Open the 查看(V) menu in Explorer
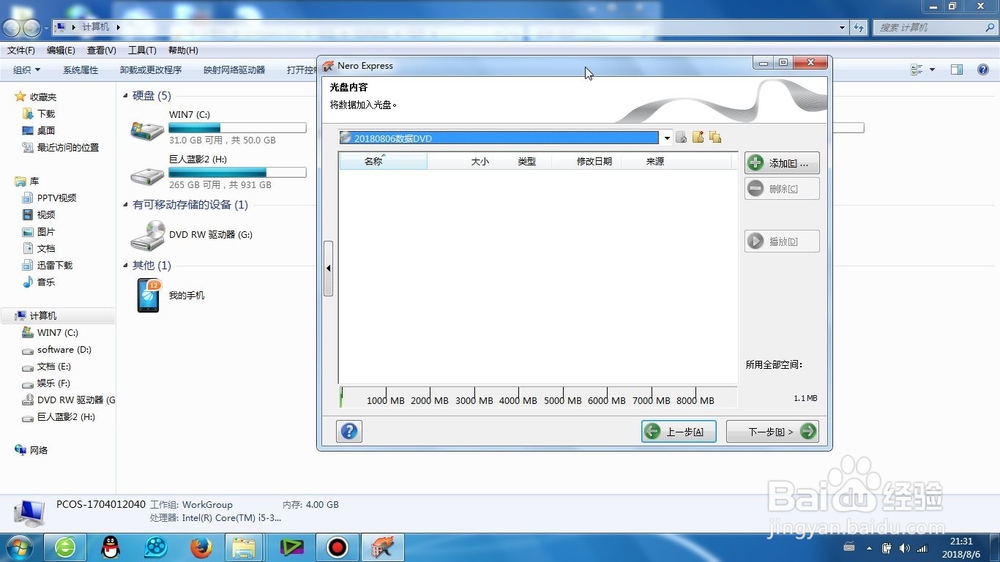Image resolution: width=1000 pixels, height=562 pixels. click(x=101, y=50)
